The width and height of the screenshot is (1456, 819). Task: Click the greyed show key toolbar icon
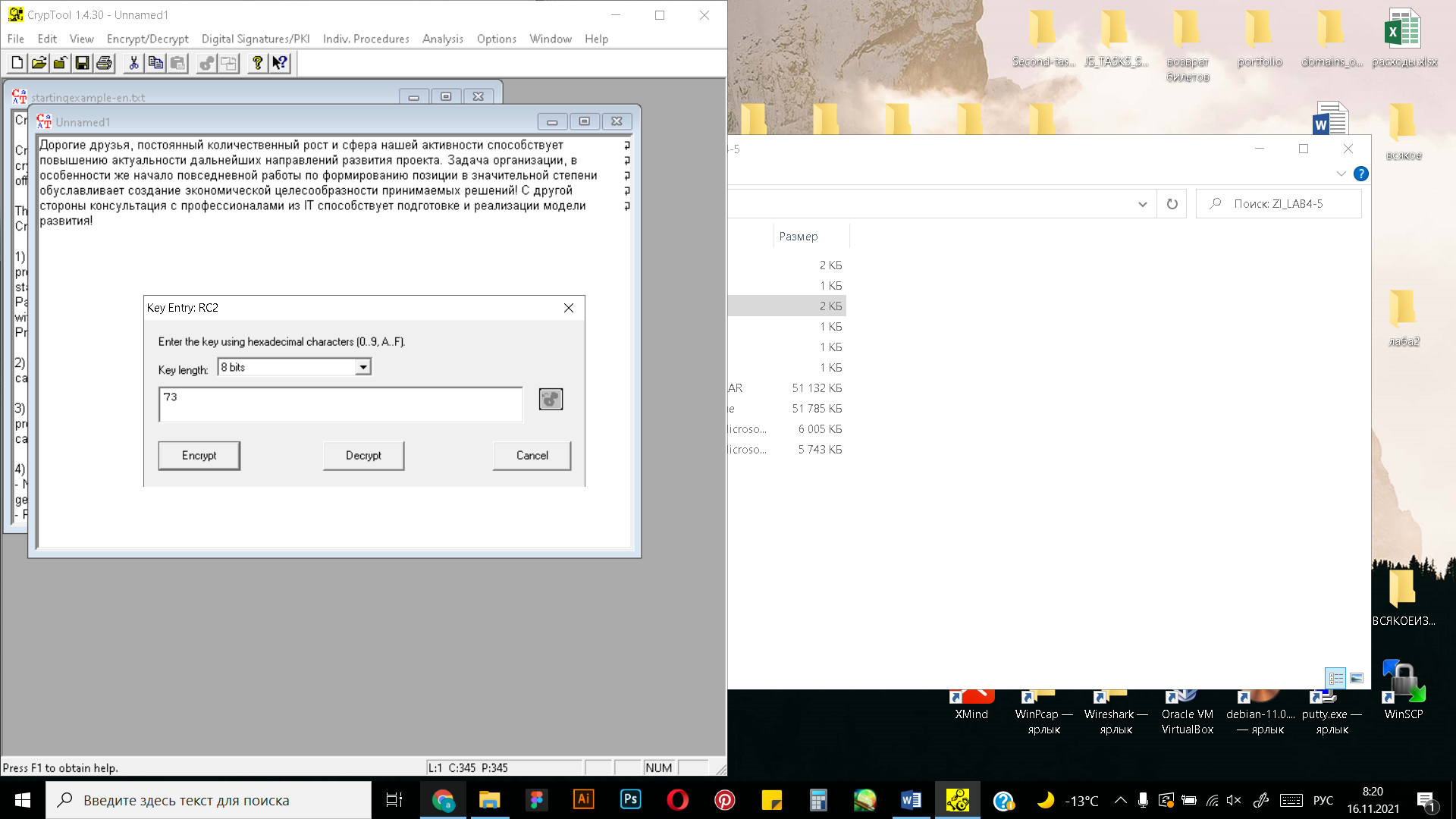206,63
